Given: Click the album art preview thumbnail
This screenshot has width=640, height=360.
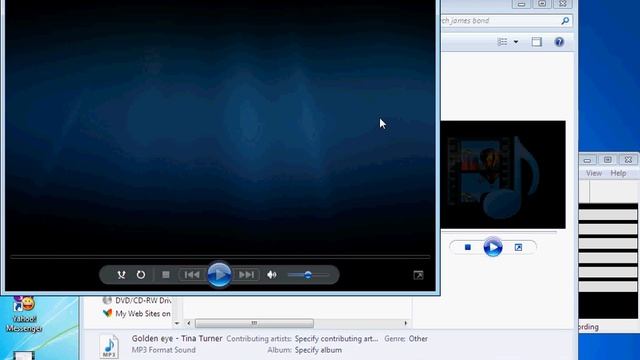Looking at the screenshot, I should tap(503, 175).
